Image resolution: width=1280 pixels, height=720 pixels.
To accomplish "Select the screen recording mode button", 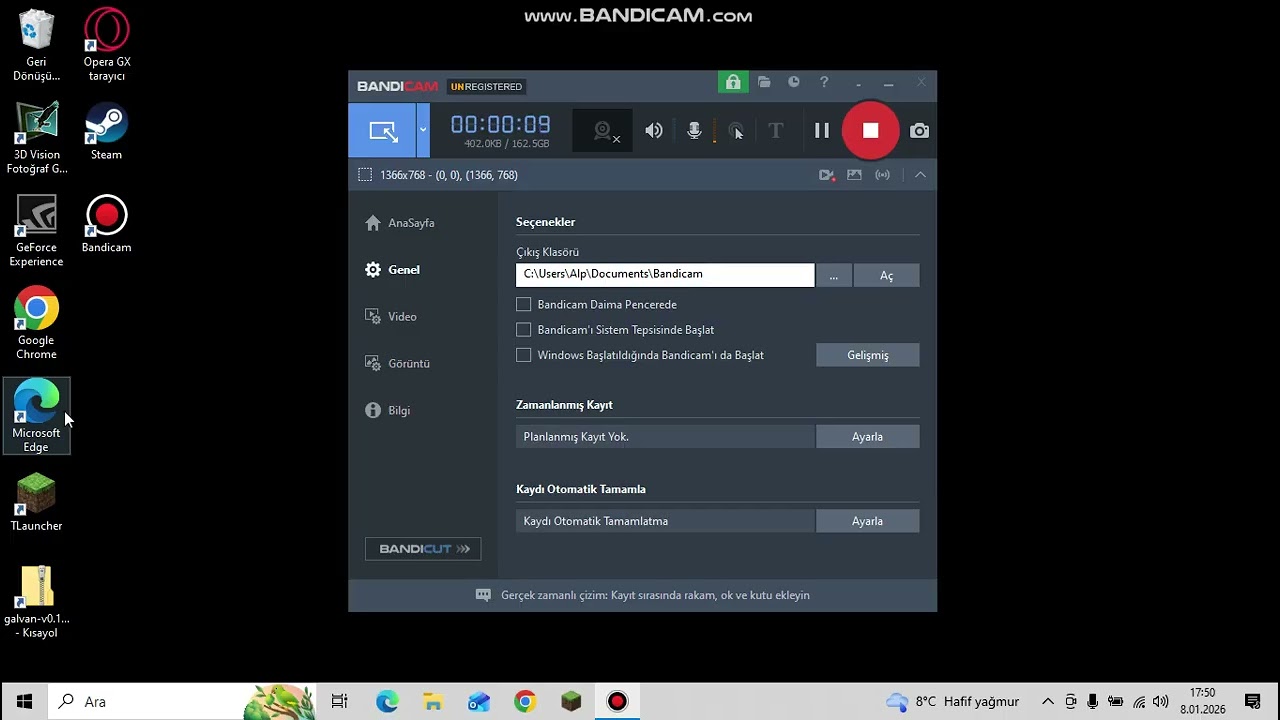I will 383,130.
